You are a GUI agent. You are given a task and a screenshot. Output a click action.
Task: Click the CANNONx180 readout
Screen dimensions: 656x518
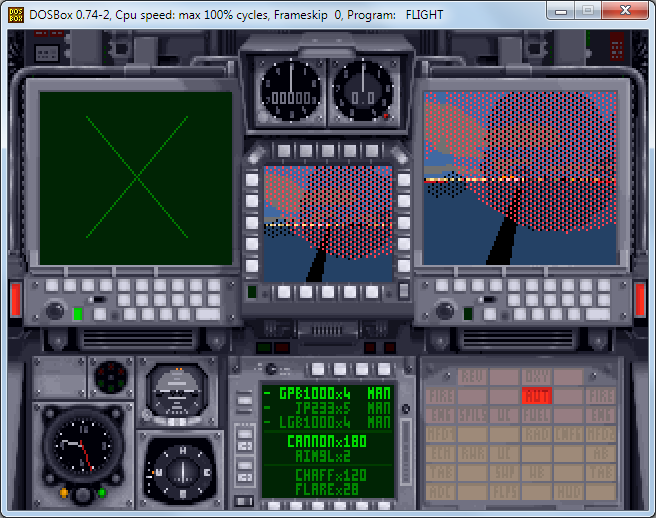[327, 441]
